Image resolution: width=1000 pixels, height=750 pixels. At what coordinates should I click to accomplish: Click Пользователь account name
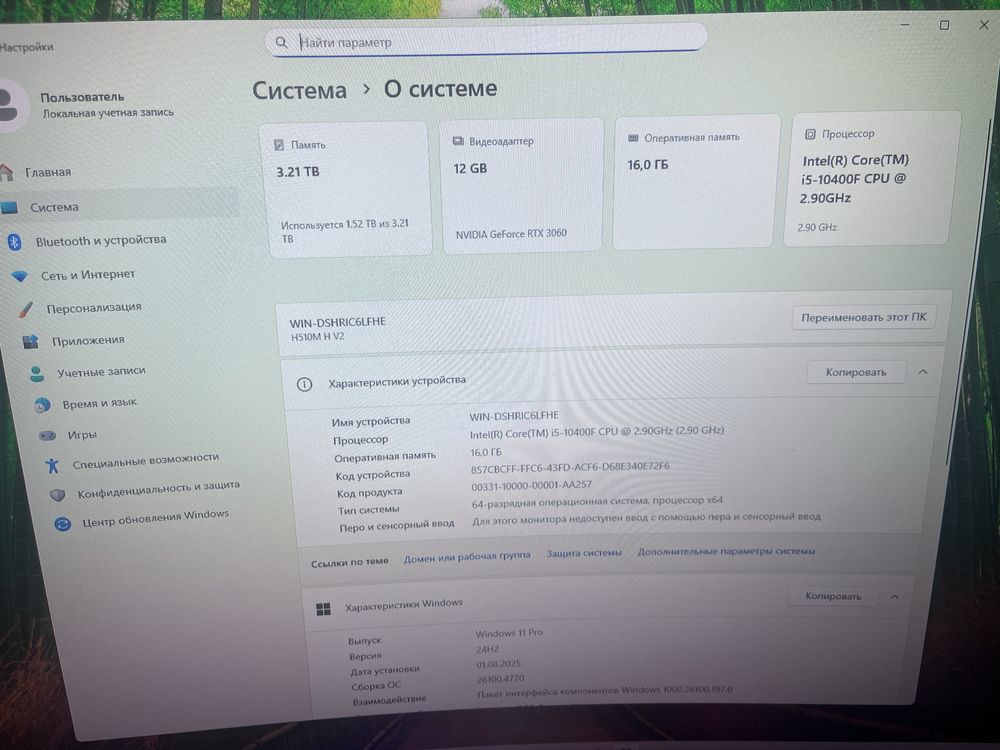pos(82,98)
